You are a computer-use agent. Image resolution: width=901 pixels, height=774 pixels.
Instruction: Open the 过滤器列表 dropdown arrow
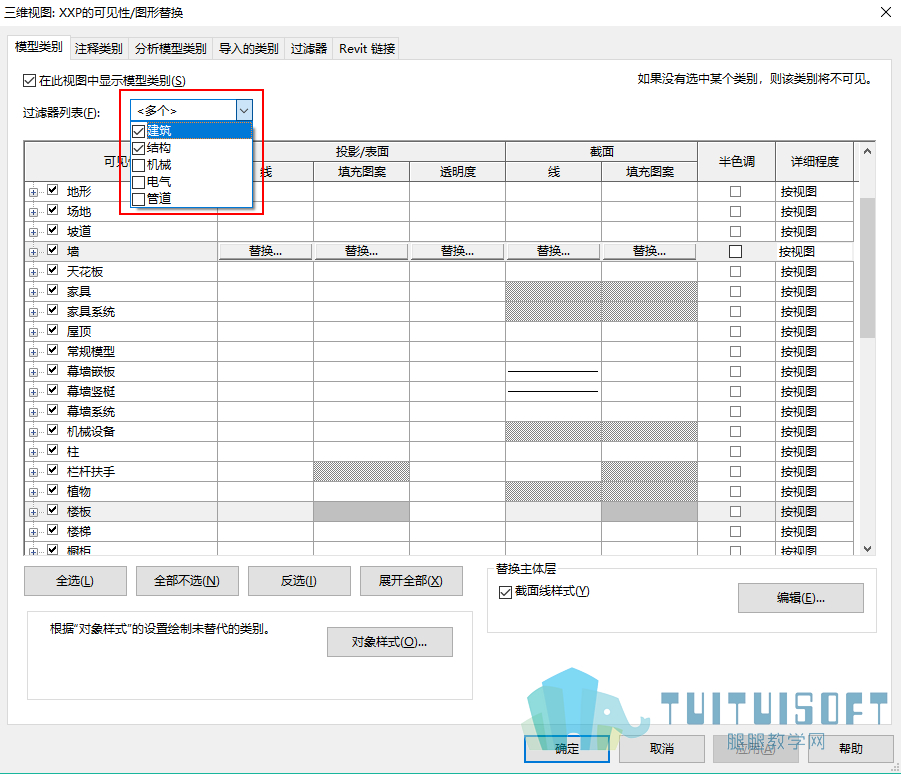pyautogui.click(x=244, y=110)
